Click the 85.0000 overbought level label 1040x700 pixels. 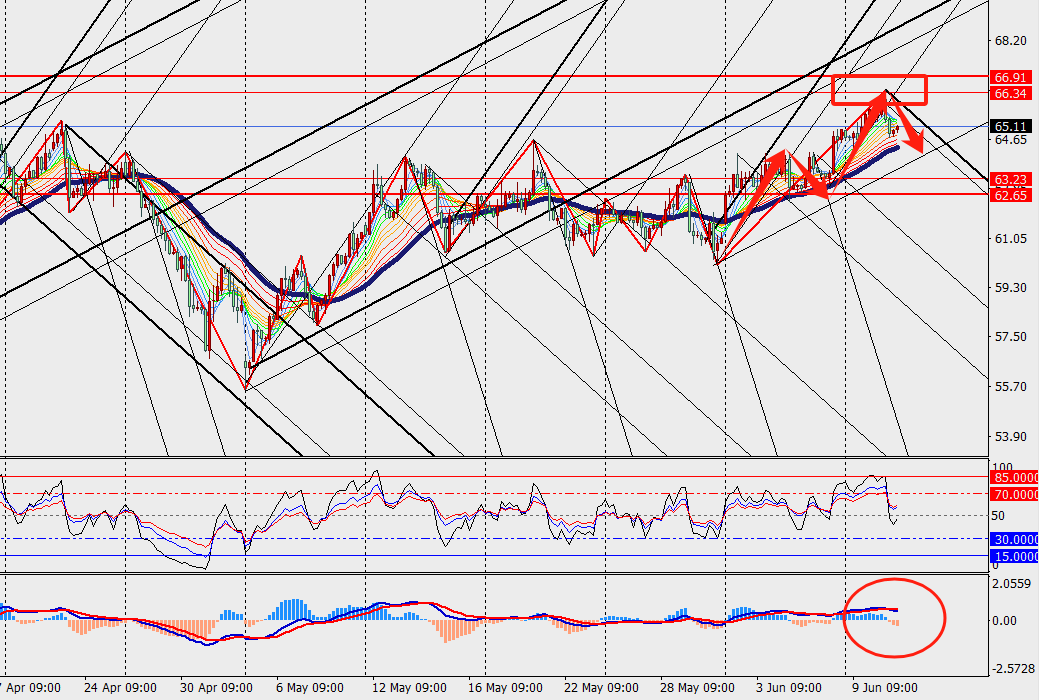tap(1014, 477)
